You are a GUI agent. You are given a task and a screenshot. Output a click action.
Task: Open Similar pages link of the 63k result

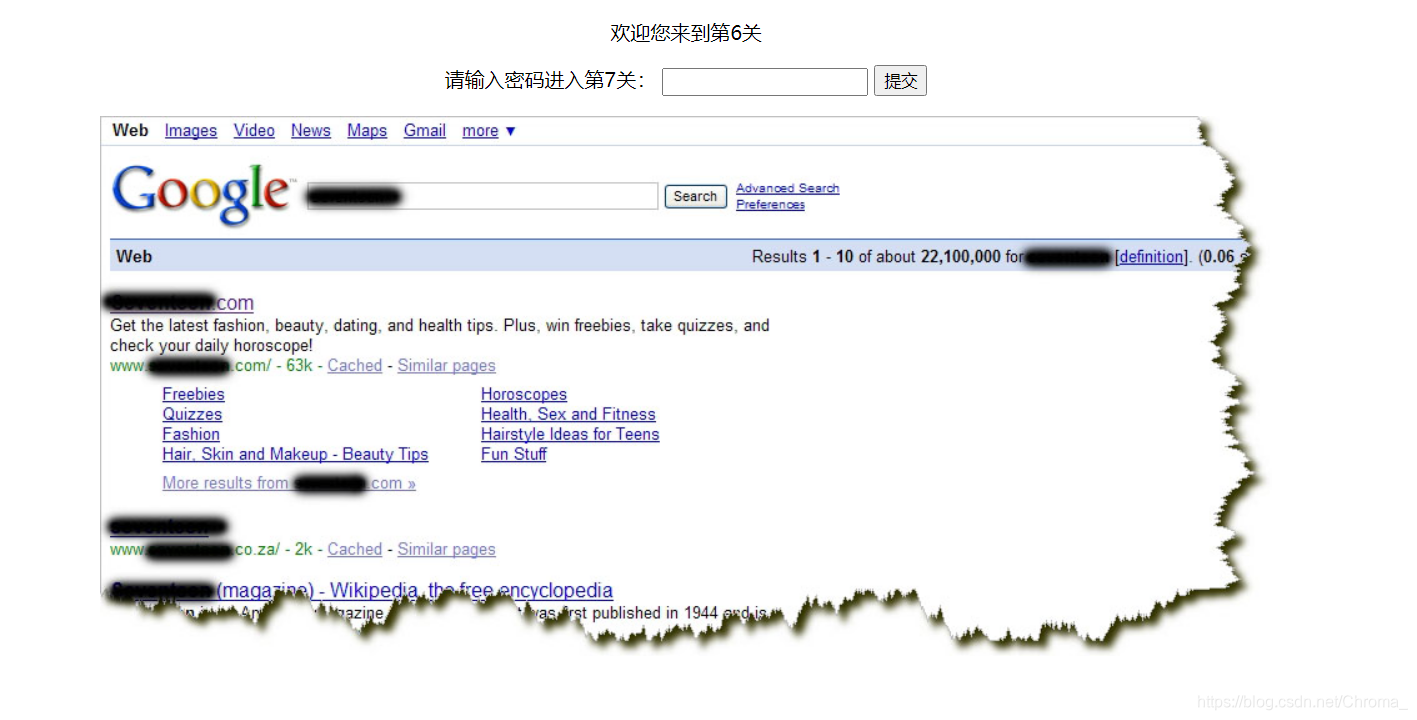click(446, 366)
